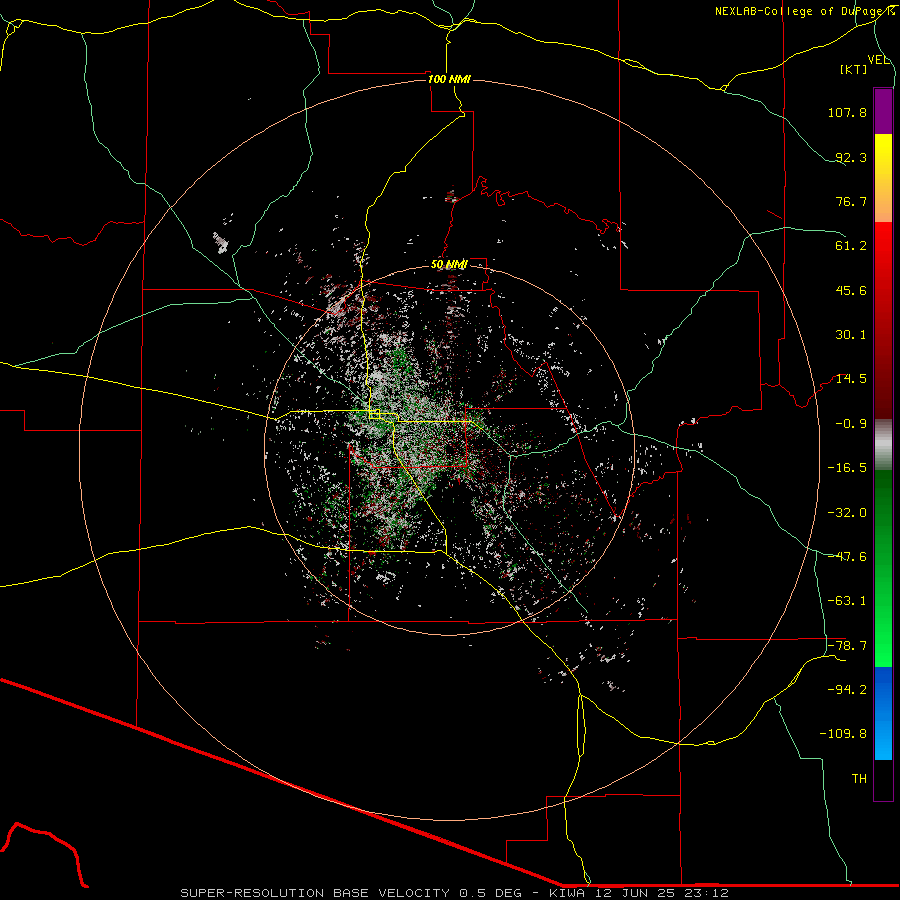900x900 pixels.
Task: Click the yellow-orange segment of velocity color bar
Action: coord(883,178)
